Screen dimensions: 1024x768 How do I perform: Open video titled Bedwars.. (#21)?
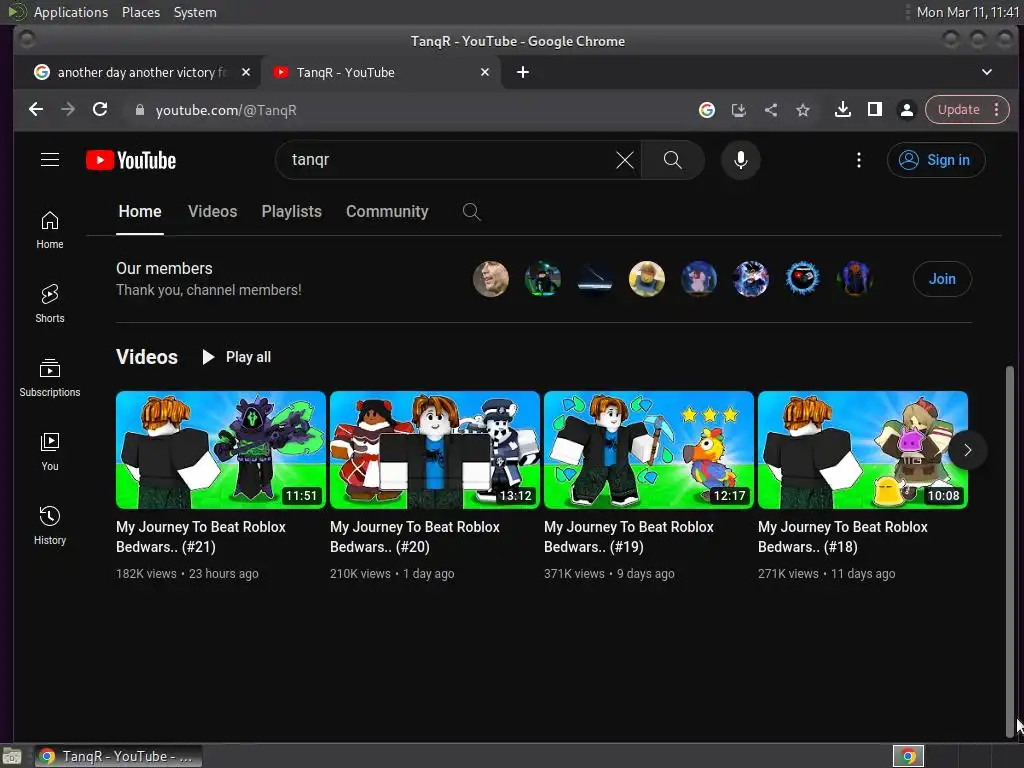tap(200, 537)
